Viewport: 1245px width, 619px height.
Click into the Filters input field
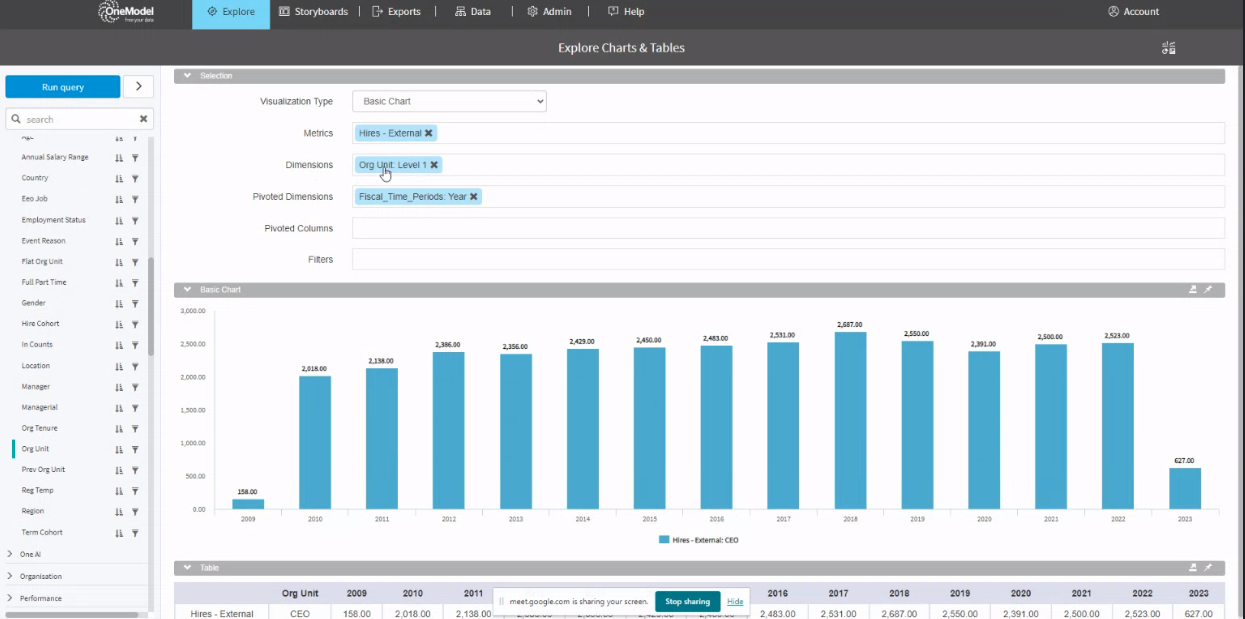[x=788, y=260]
